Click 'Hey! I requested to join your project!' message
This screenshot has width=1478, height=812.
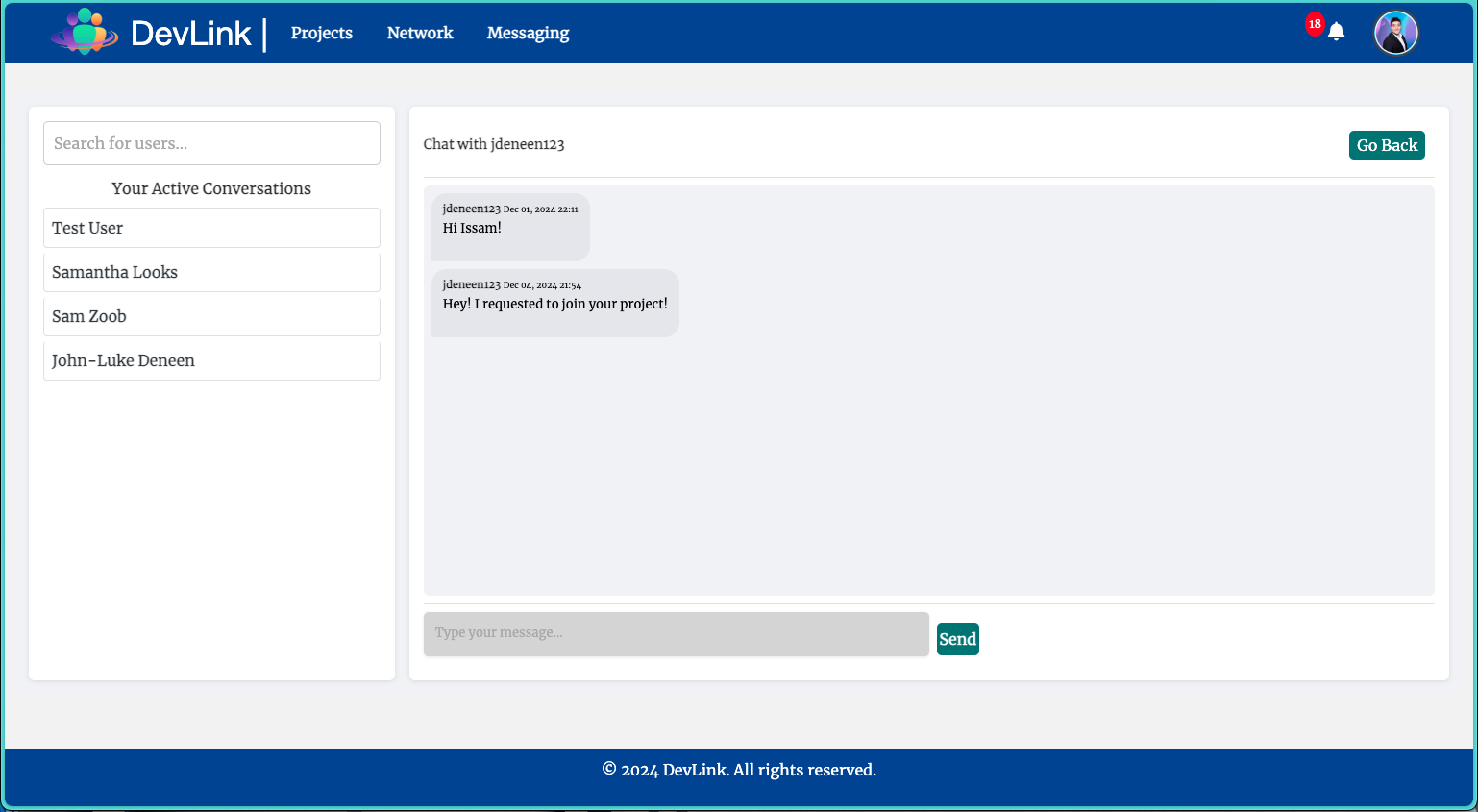pos(554,304)
